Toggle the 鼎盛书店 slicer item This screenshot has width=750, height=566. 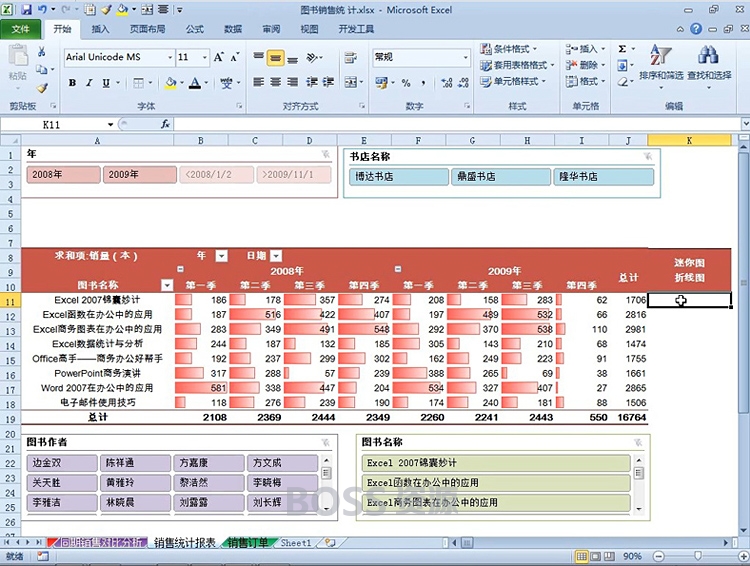(x=501, y=177)
